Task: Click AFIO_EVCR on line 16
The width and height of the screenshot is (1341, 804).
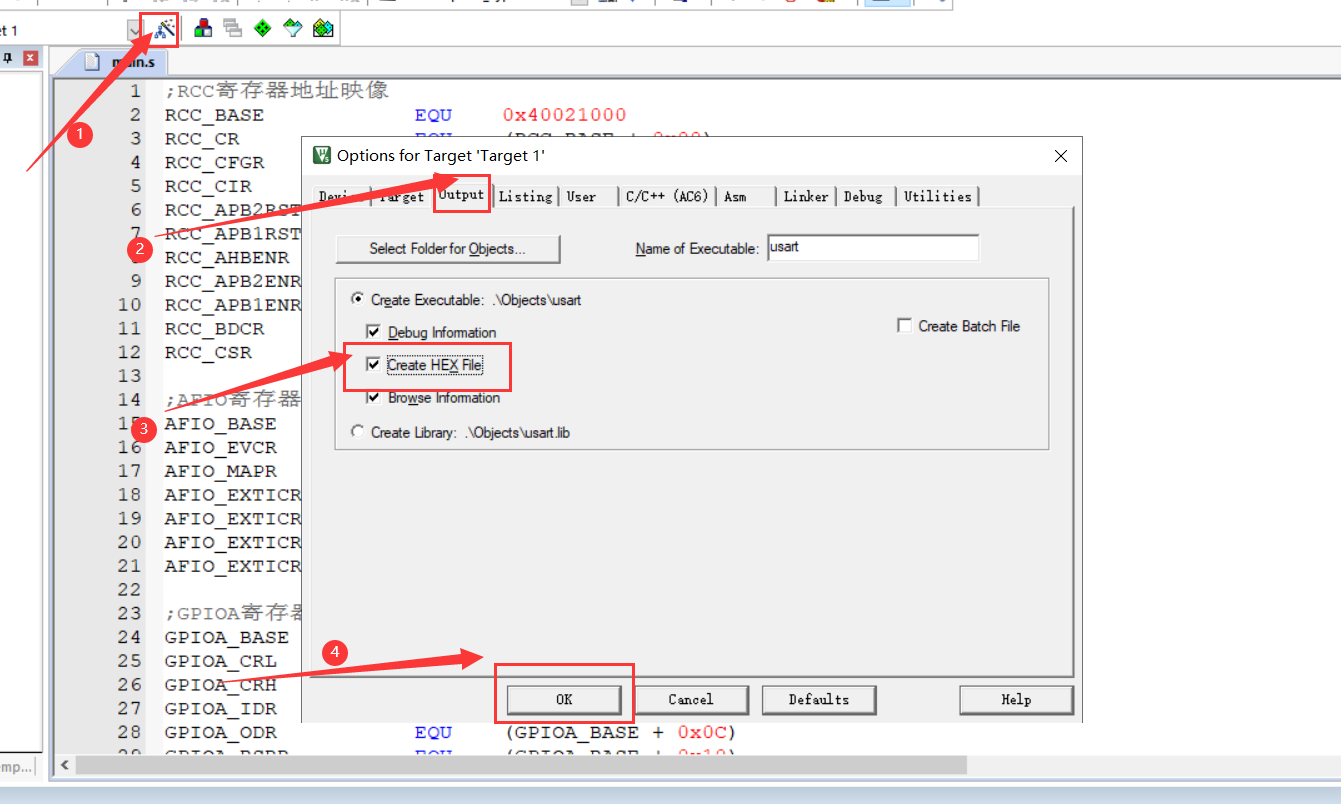Action: coord(220,448)
